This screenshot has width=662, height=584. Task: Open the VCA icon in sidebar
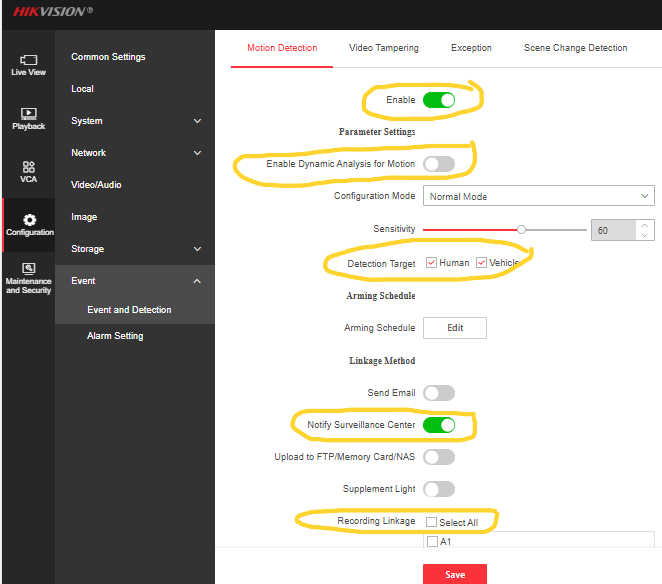click(28, 167)
